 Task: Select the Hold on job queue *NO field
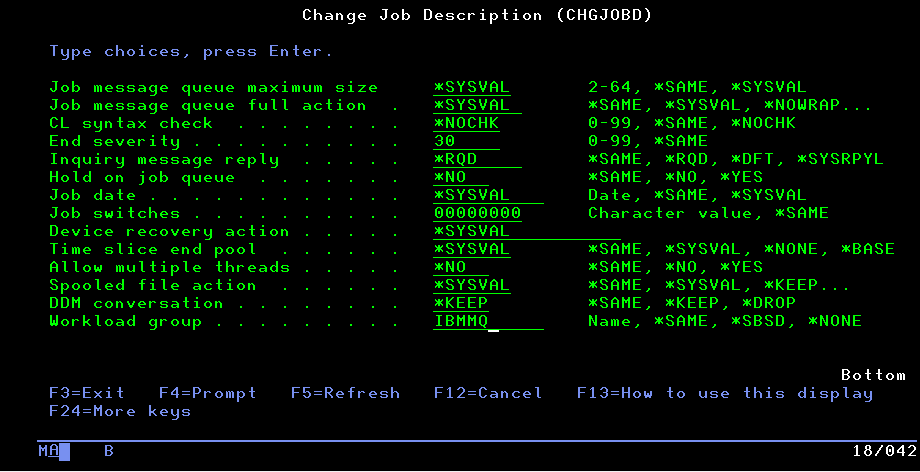(461, 177)
